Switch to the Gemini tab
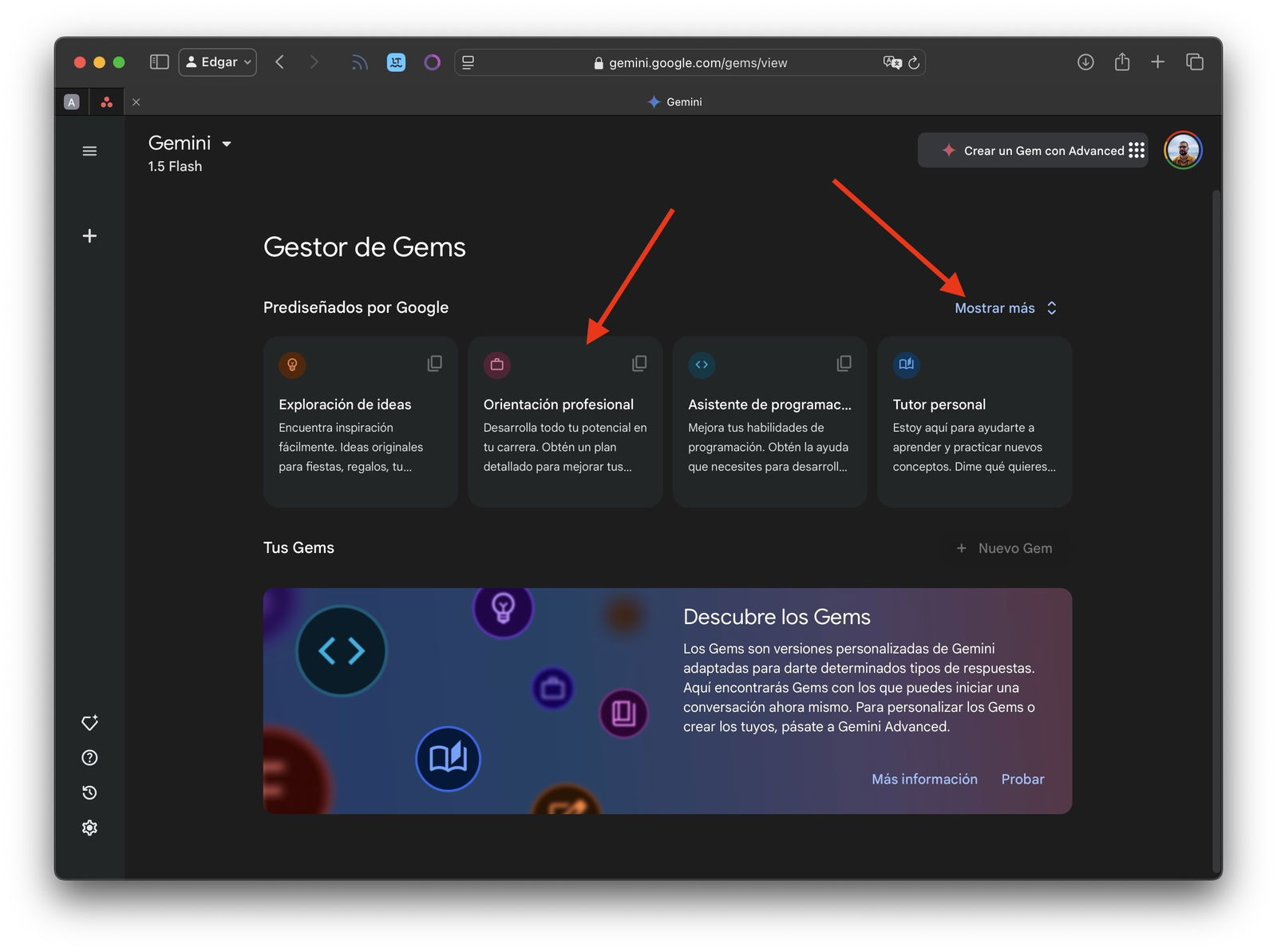Viewport: 1277px width, 952px height. tap(674, 101)
